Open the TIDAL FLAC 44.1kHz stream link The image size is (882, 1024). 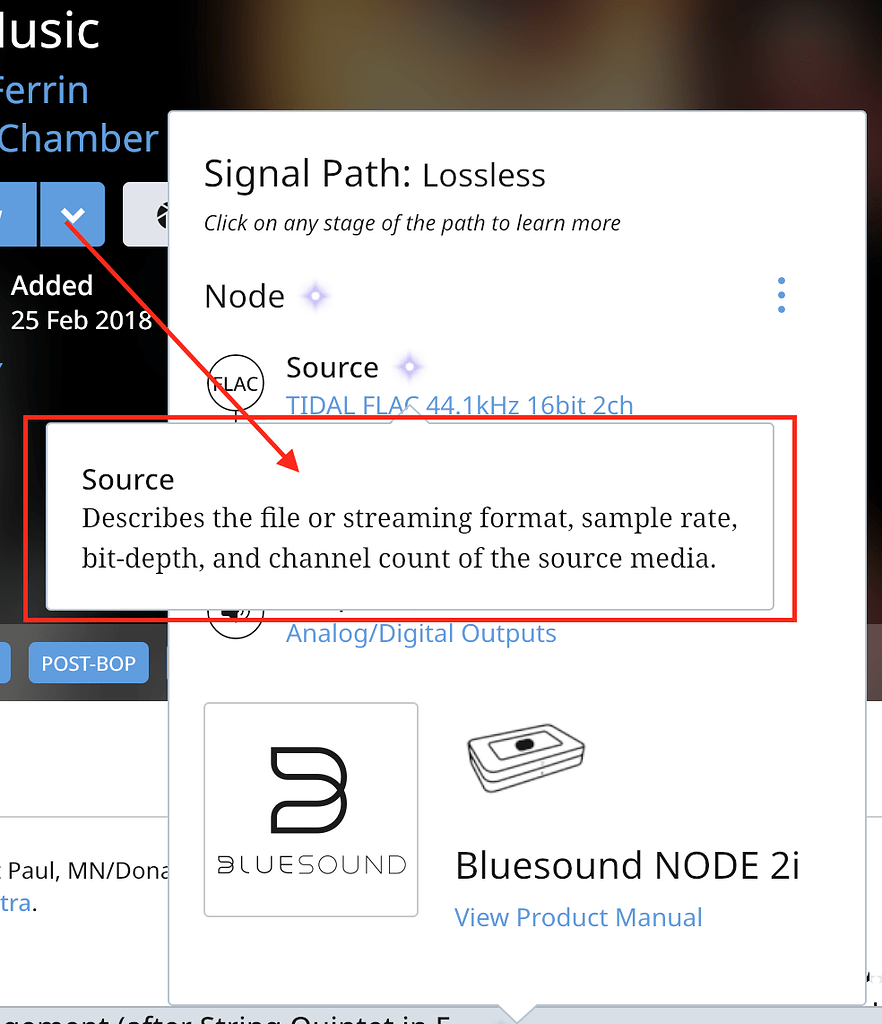click(x=459, y=406)
